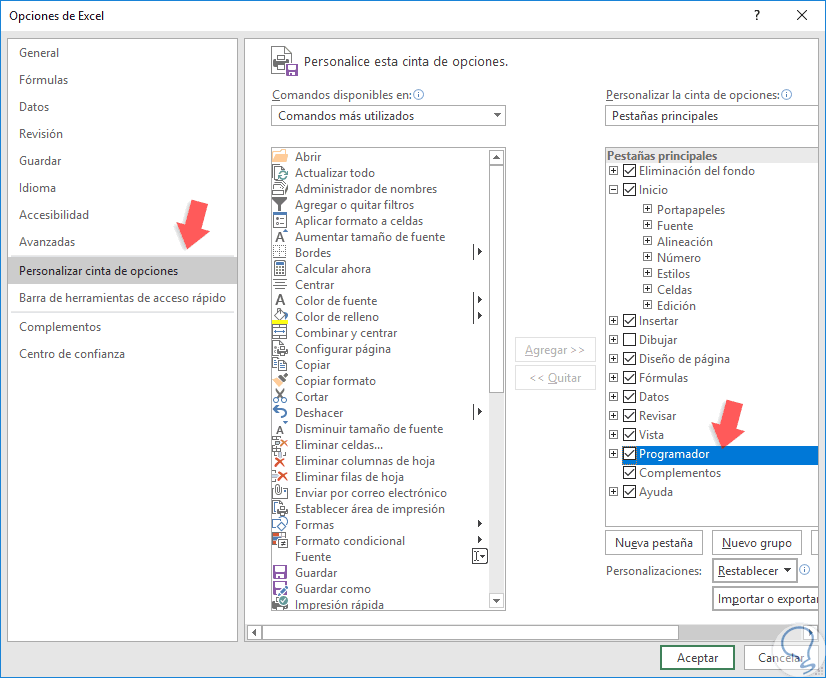Click the Aumentar tamaño de fuente icon
This screenshot has height=678, width=826.
tap(280, 237)
